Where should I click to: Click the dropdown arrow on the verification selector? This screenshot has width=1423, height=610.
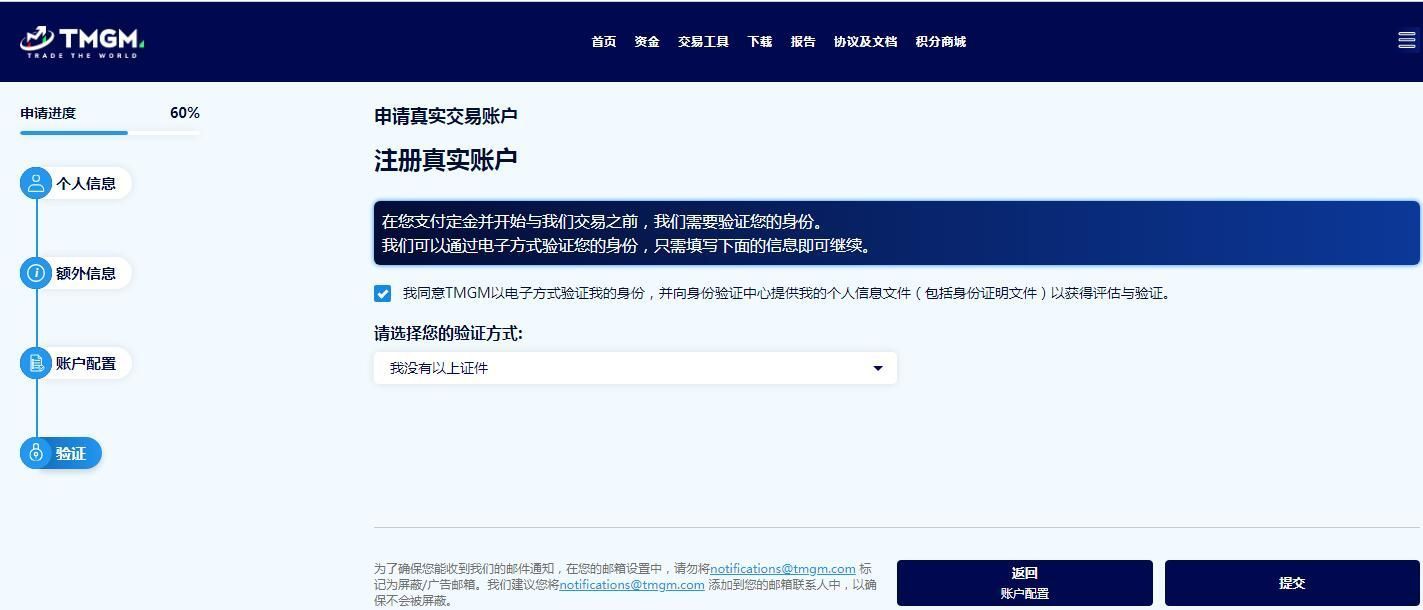point(878,368)
